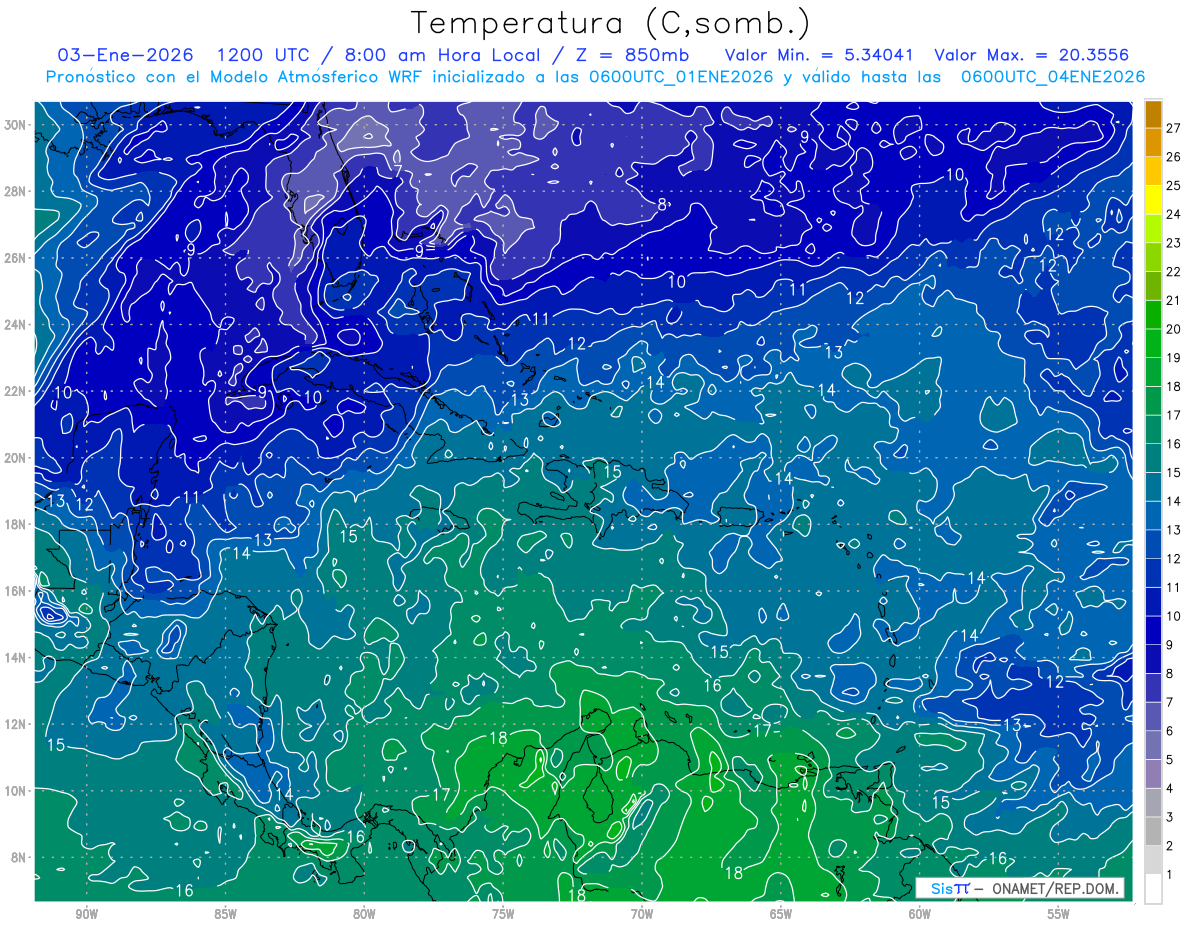This screenshot has height=927, width=1200.
Task: Click the '65W' longitude axis label
Action: point(781,913)
